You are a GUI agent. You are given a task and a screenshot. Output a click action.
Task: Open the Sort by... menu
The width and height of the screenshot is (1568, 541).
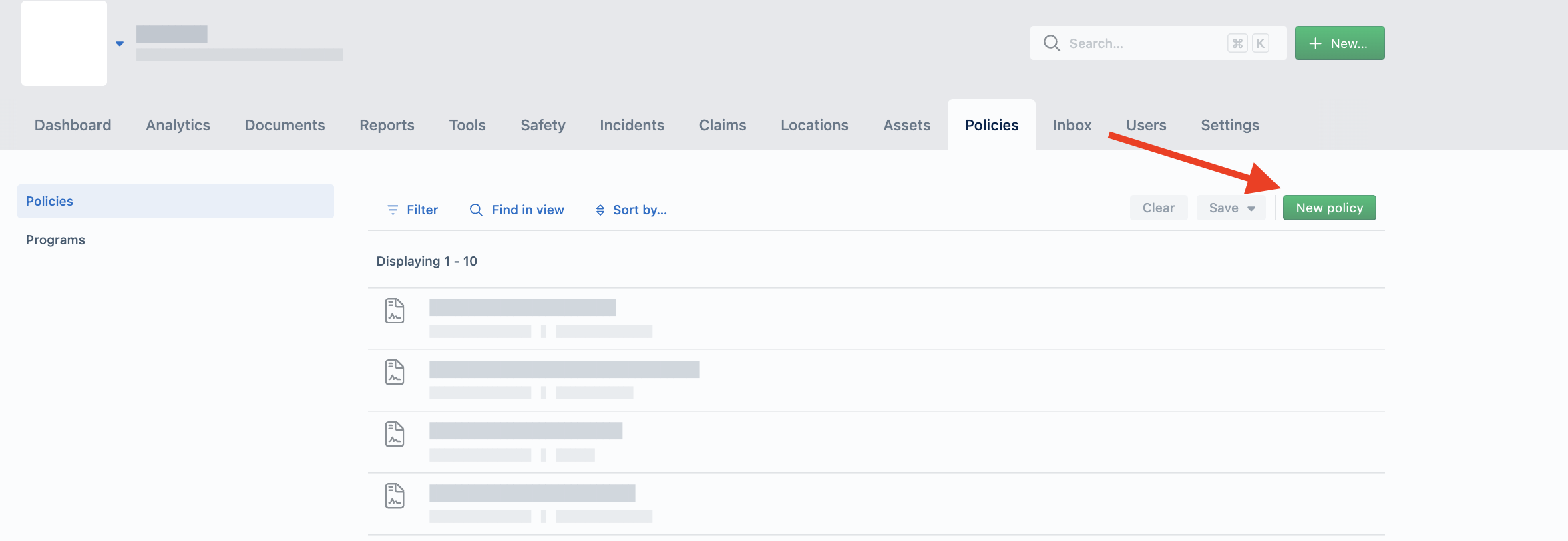click(631, 210)
